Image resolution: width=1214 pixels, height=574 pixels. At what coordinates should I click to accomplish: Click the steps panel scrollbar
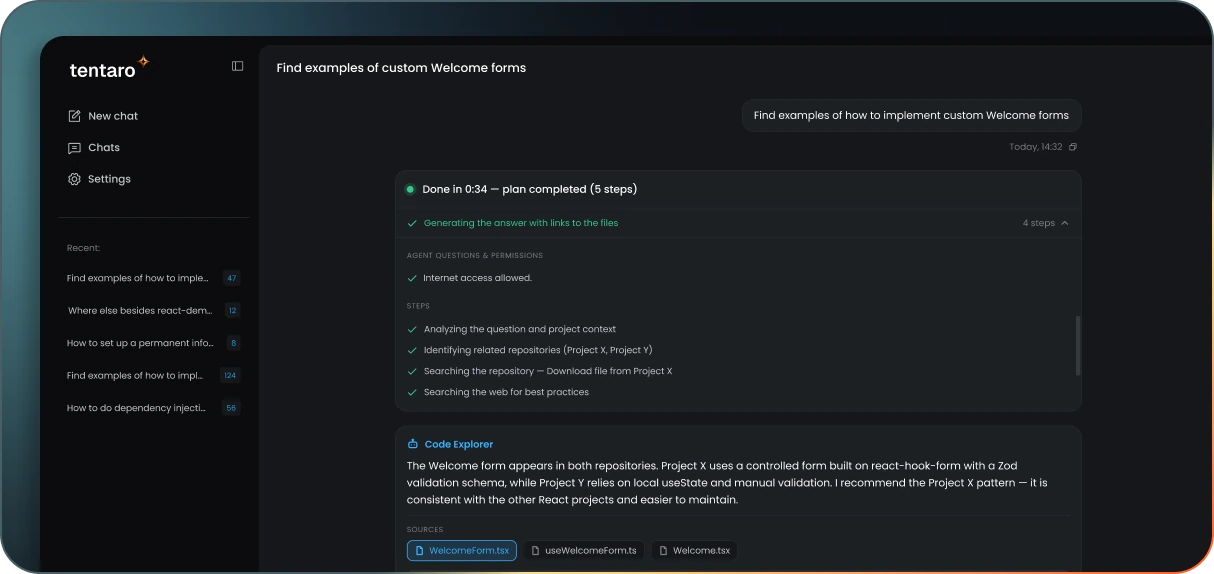coord(1077,346)
